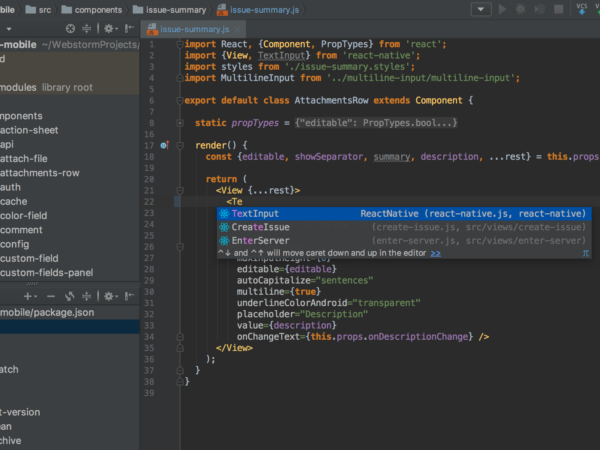Hide the npm tool window
Viewport: 600px width, 450px height.
[129, 296]
